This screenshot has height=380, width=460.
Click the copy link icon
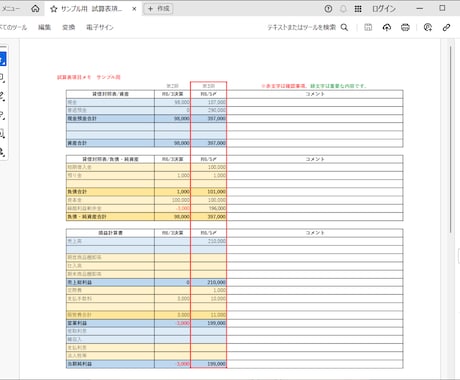point(446,27)
